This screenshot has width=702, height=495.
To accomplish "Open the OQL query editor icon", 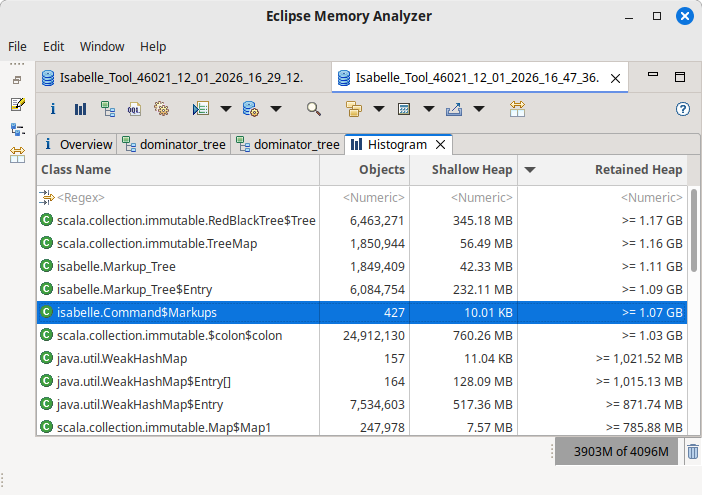I will (x=134, y=109).
